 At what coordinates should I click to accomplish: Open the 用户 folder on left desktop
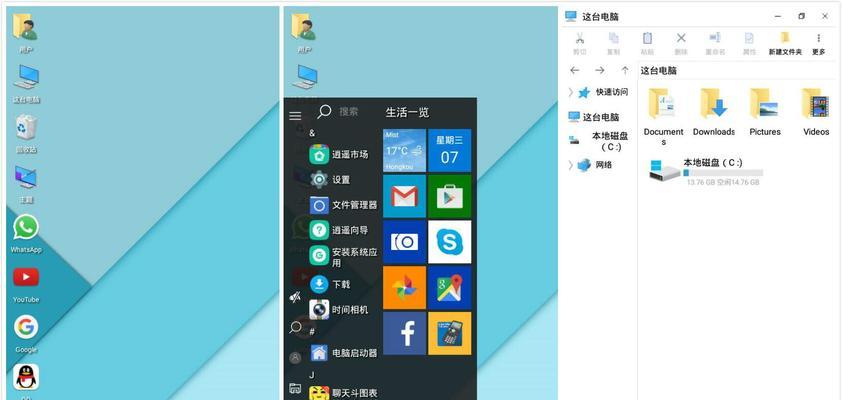[x=26, y=27]
